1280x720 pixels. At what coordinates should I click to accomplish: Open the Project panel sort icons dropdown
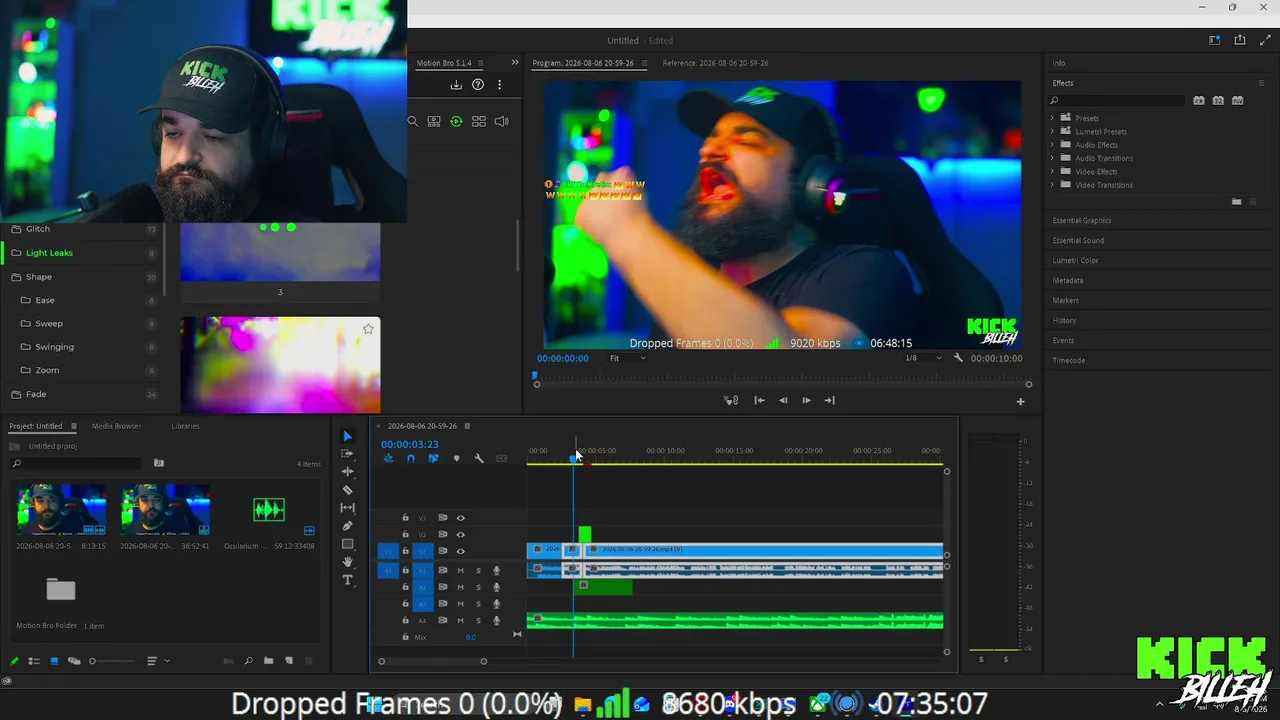[x=156, y=661]
